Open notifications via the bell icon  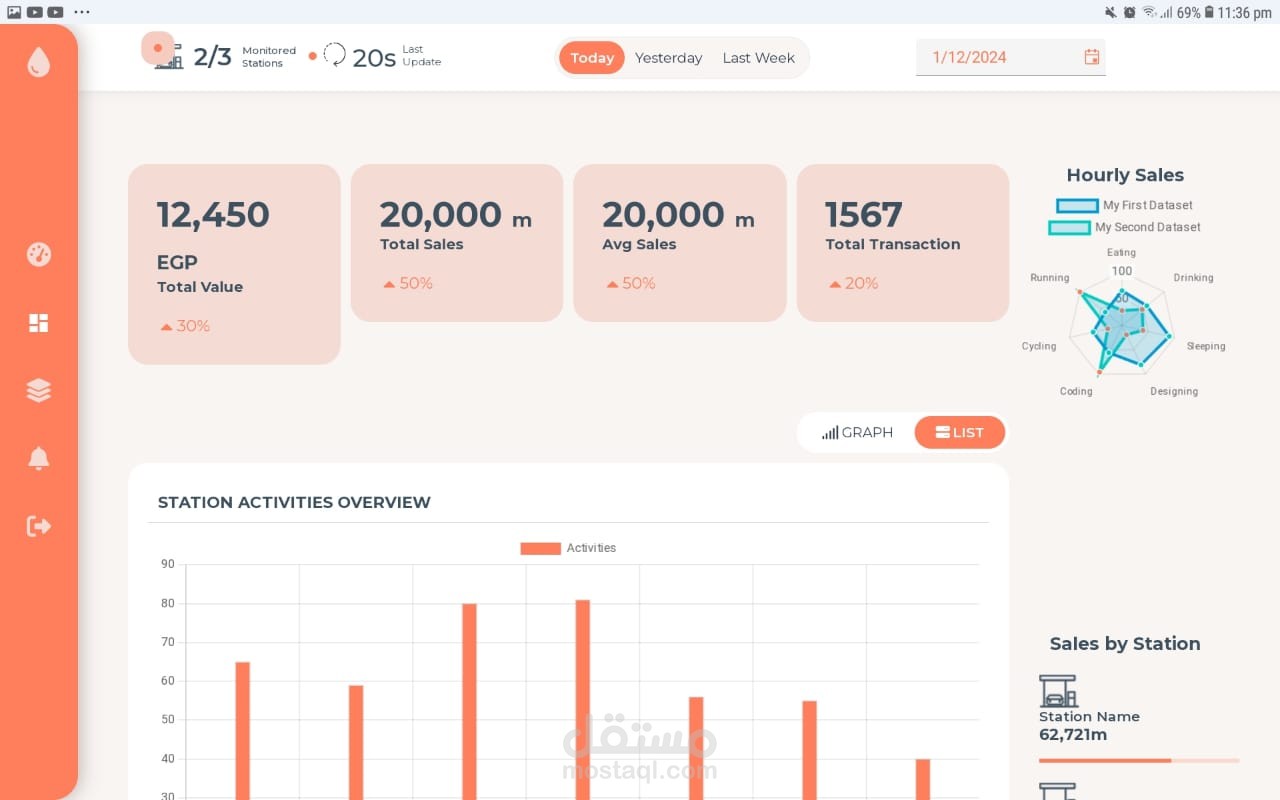click(x=38, y=458)
